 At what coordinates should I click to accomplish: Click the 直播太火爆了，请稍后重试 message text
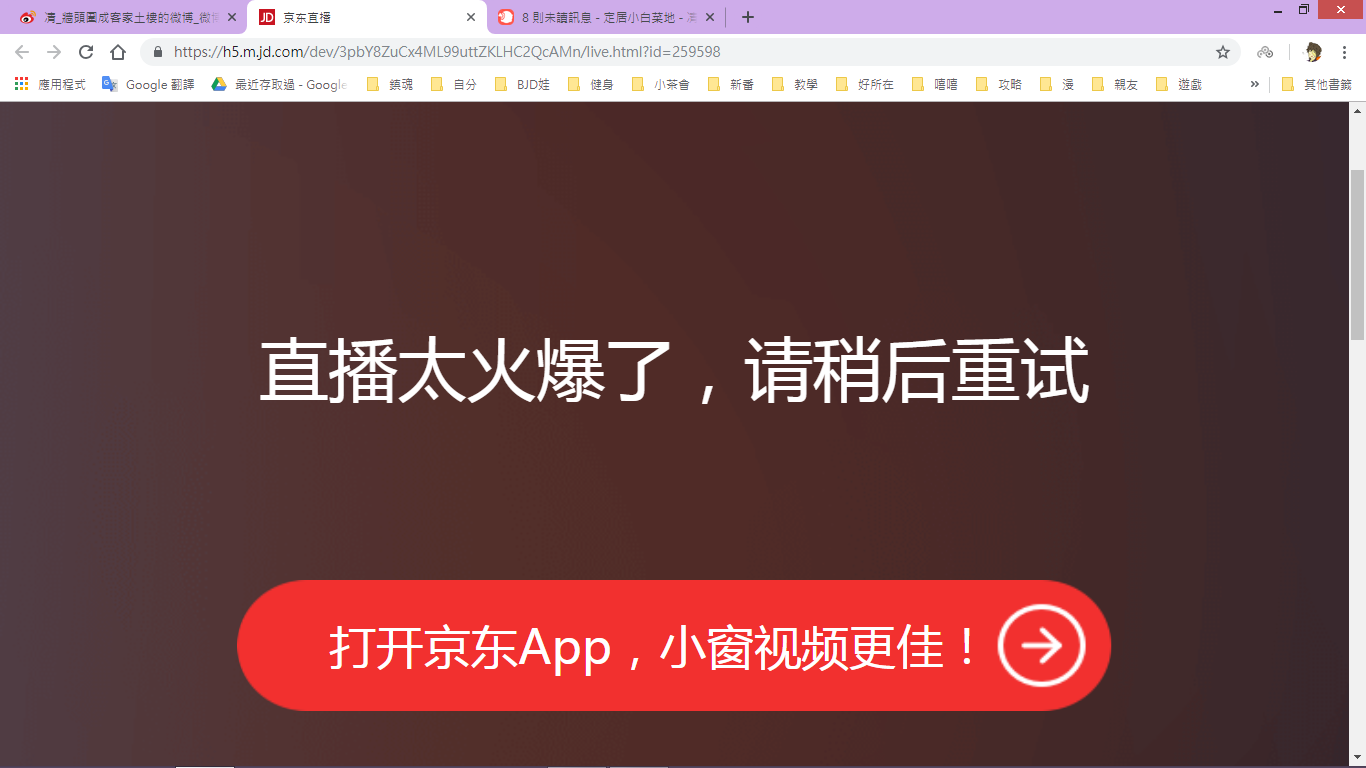click(x=674, y=372)
